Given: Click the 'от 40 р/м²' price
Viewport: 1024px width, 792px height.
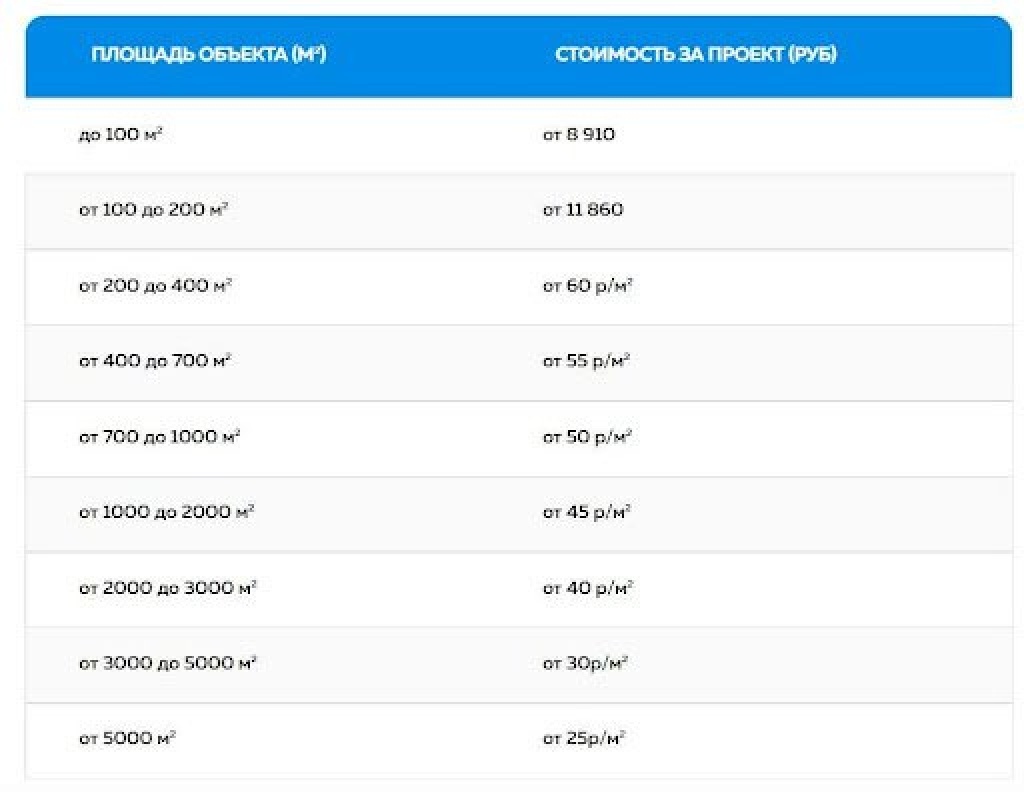Looking at the screenshot, I should click(x=588, y=588).
